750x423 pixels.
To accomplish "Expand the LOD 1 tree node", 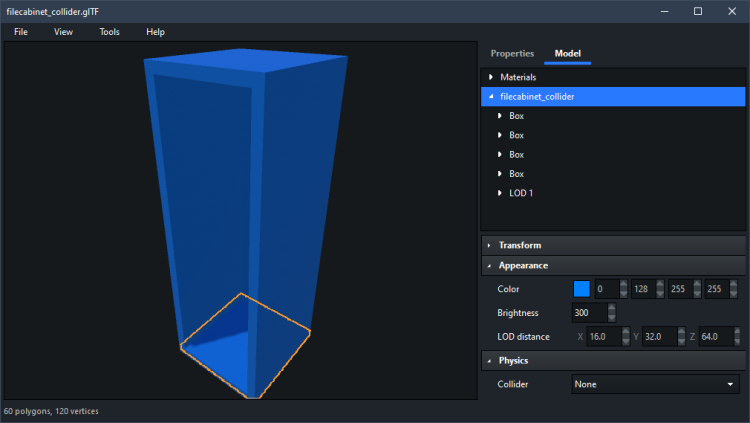I will click(x=499, y=193).
